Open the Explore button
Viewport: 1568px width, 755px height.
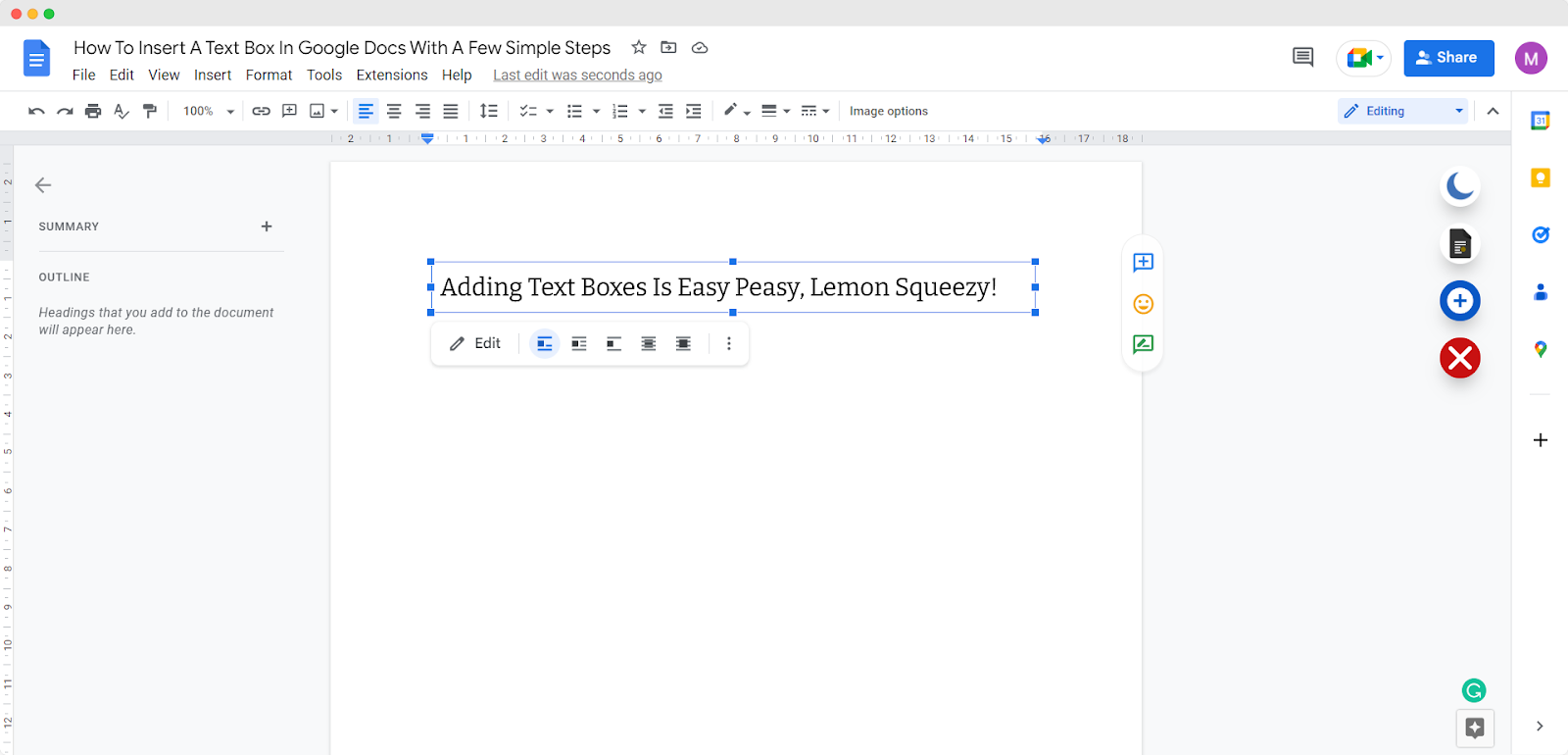click(x=1475, y=728)
